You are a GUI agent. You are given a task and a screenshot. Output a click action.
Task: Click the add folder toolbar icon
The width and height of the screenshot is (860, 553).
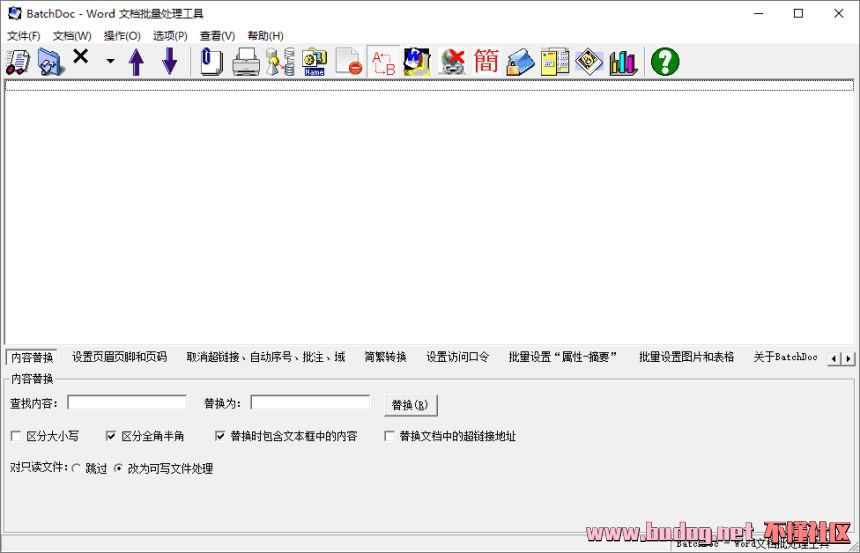pos(51,61)
